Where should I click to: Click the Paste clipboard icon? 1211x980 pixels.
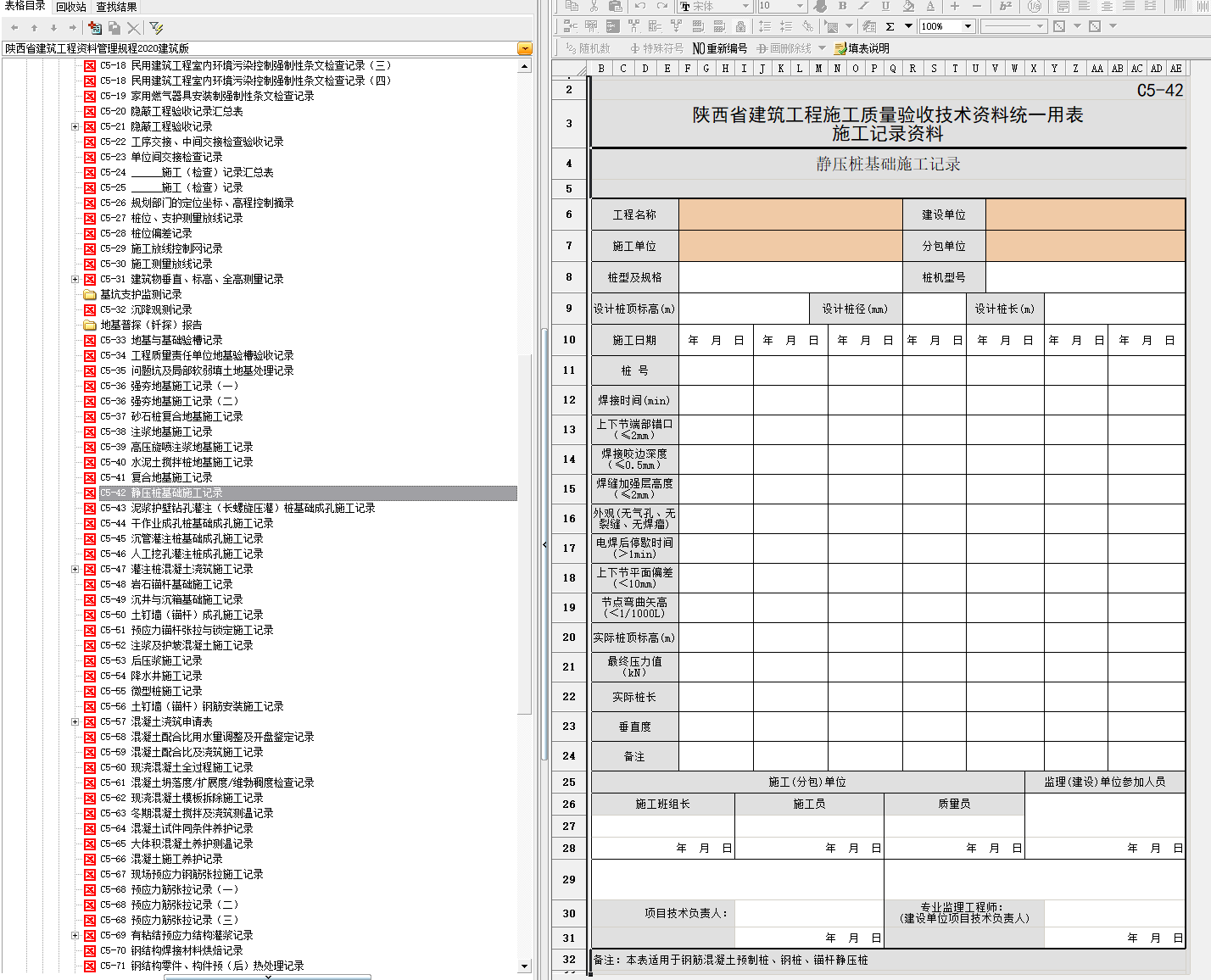click(x=615, y=6)
